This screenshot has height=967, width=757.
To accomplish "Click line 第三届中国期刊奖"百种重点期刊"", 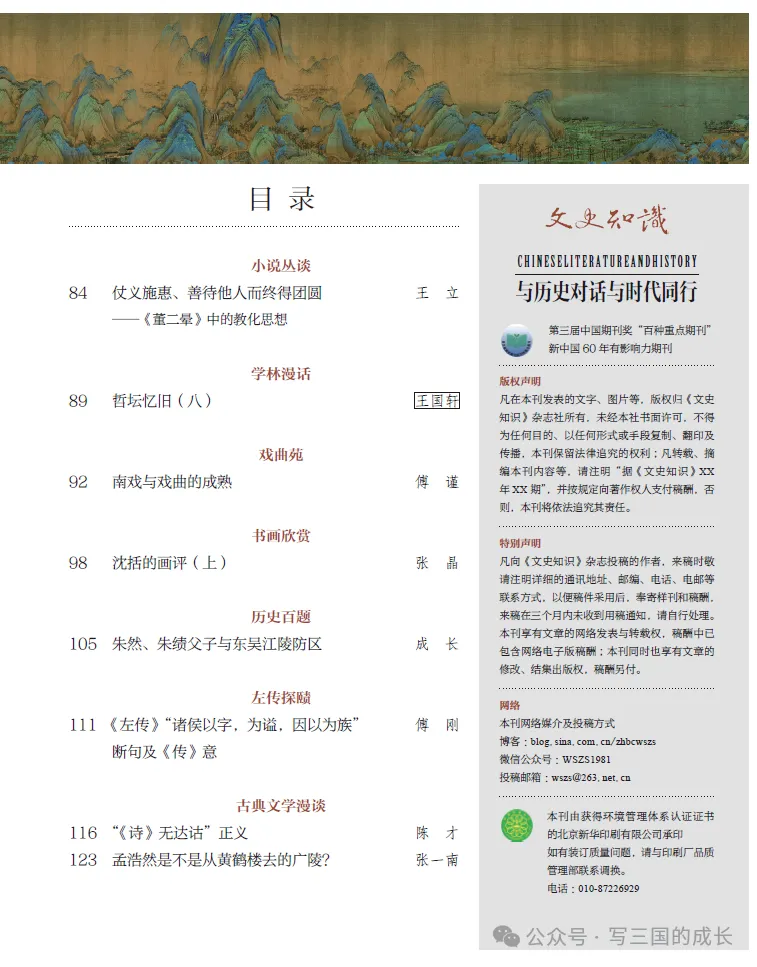I will click(x=630, y=331).
